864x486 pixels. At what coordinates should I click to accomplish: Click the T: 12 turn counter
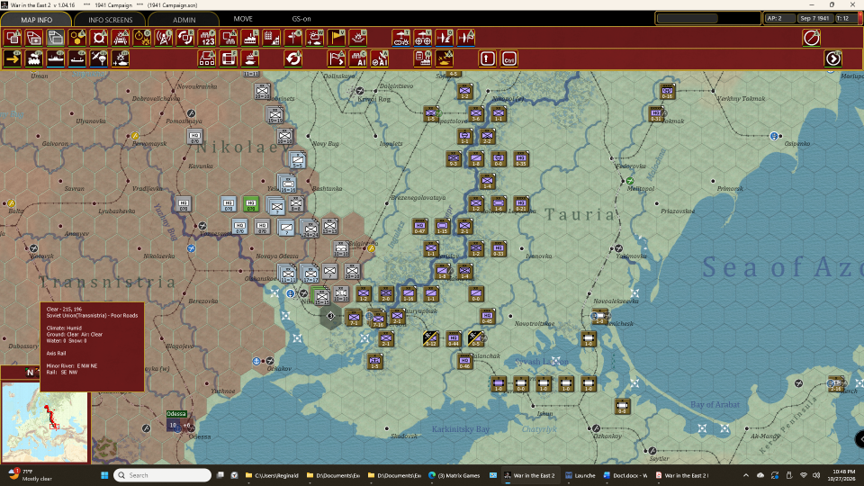(x=845, y=18)
